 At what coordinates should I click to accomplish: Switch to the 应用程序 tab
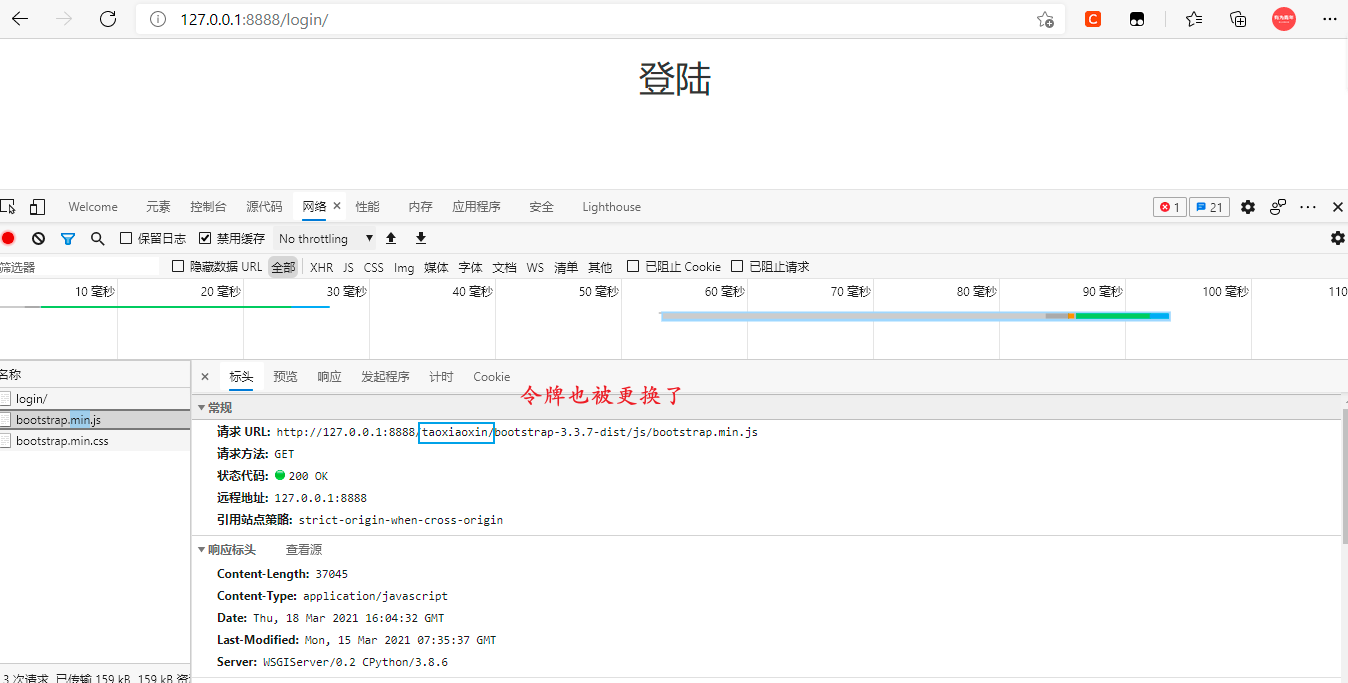(x=476, y=207)
